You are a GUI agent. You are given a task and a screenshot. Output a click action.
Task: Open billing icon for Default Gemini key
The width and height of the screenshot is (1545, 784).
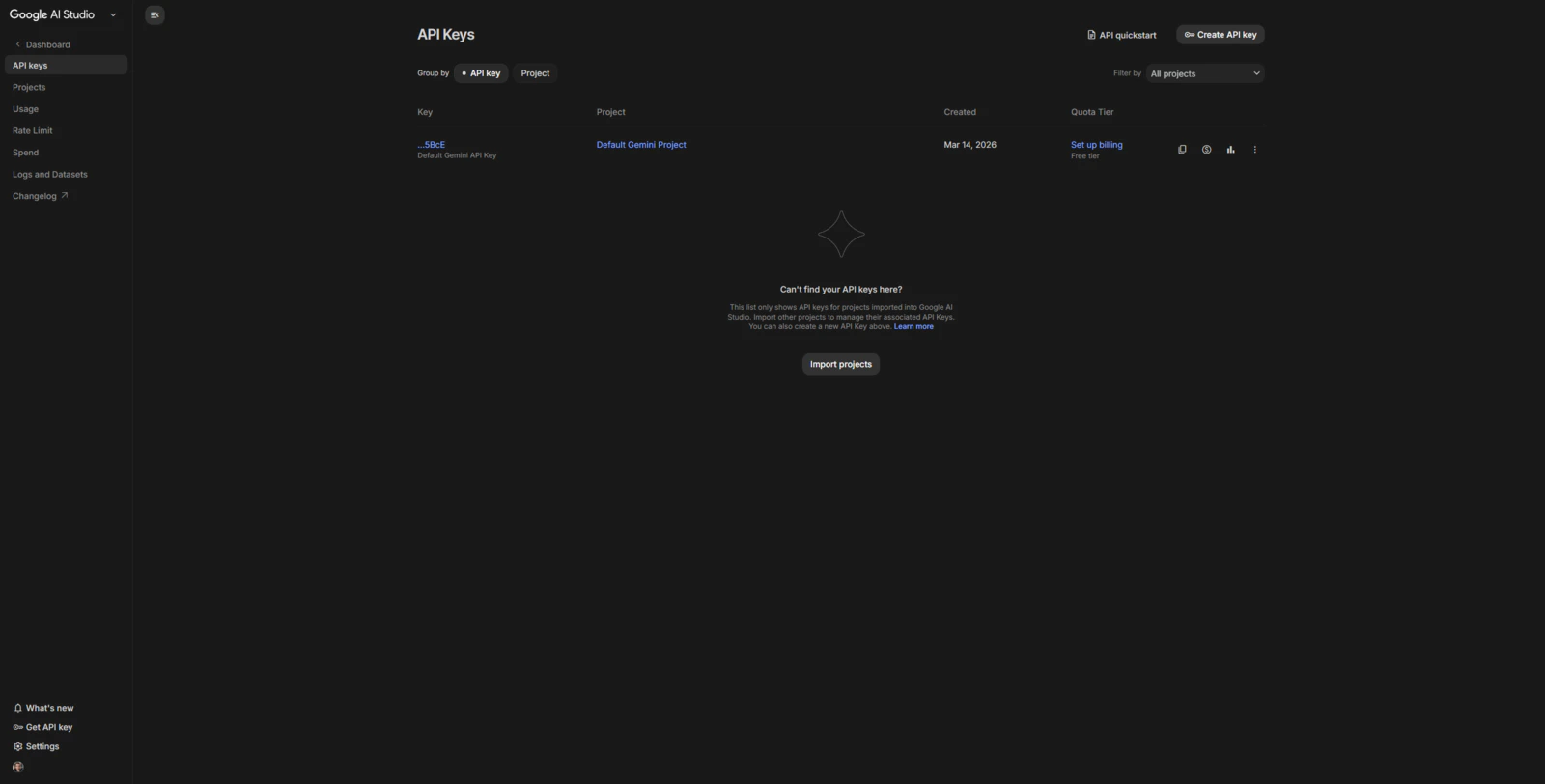pyautogui.click(x=1206, y=150)
